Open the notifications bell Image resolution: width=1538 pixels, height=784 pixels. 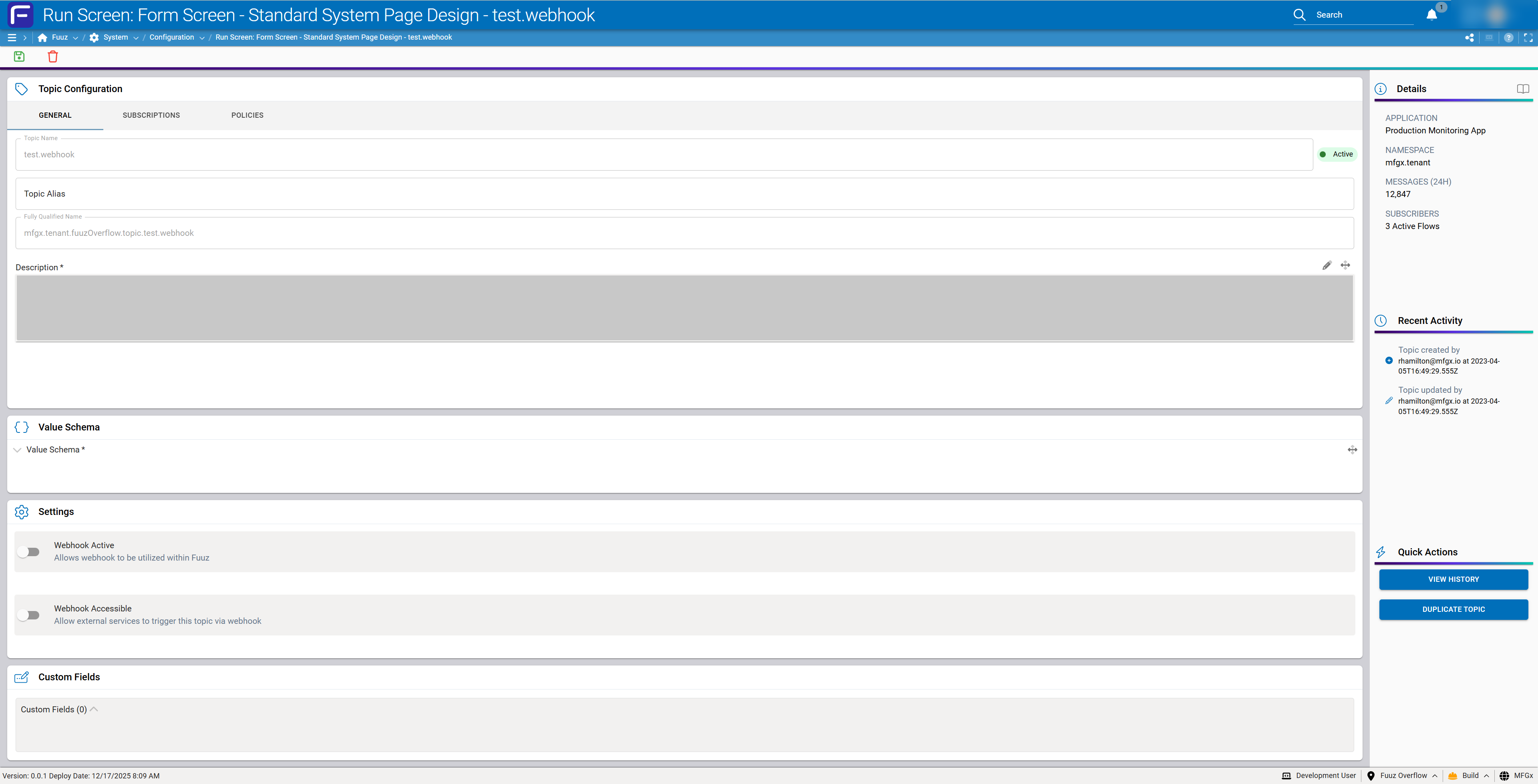coord(1432,15)
